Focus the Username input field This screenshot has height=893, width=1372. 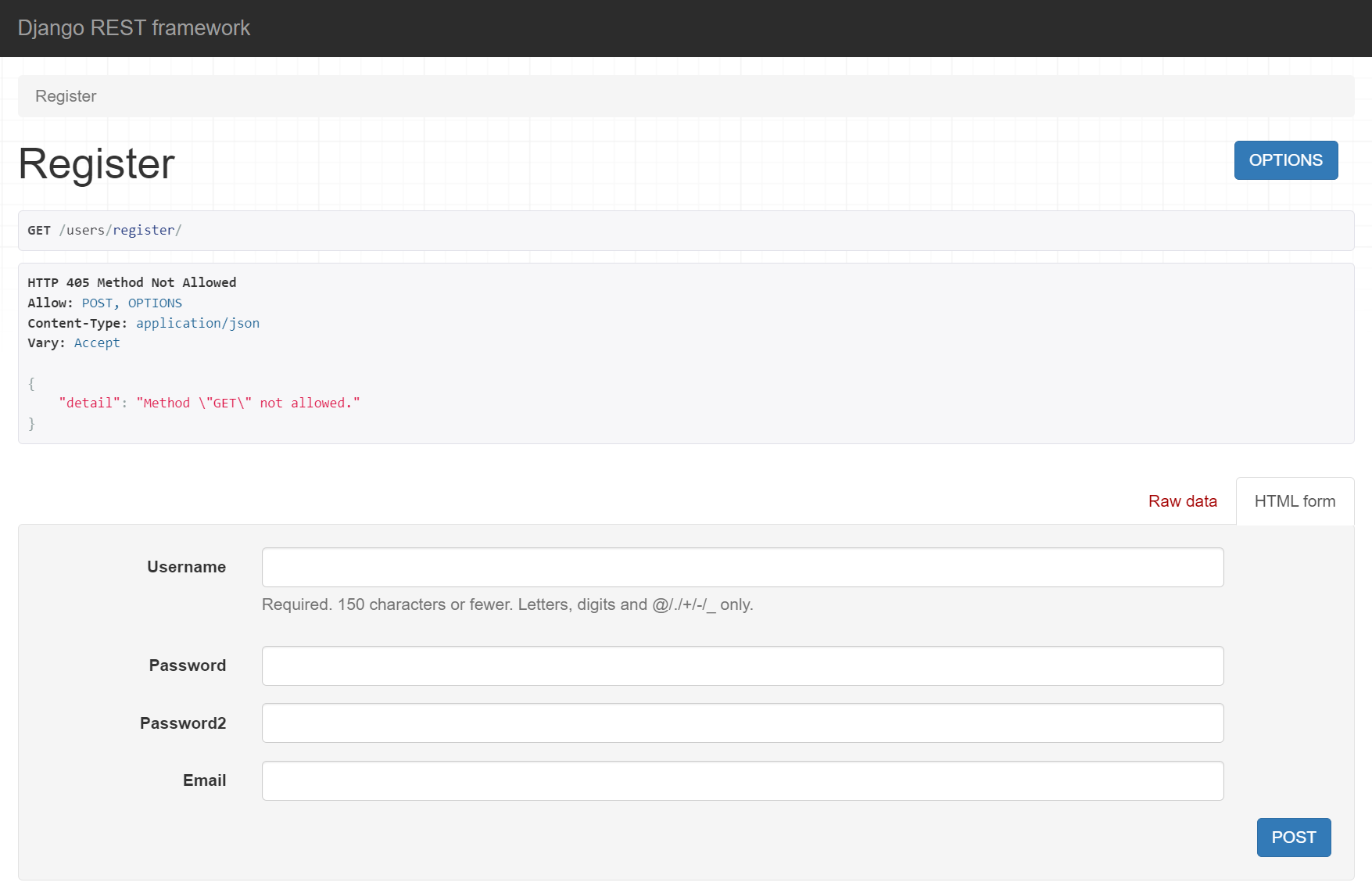[x=743, y=568]
